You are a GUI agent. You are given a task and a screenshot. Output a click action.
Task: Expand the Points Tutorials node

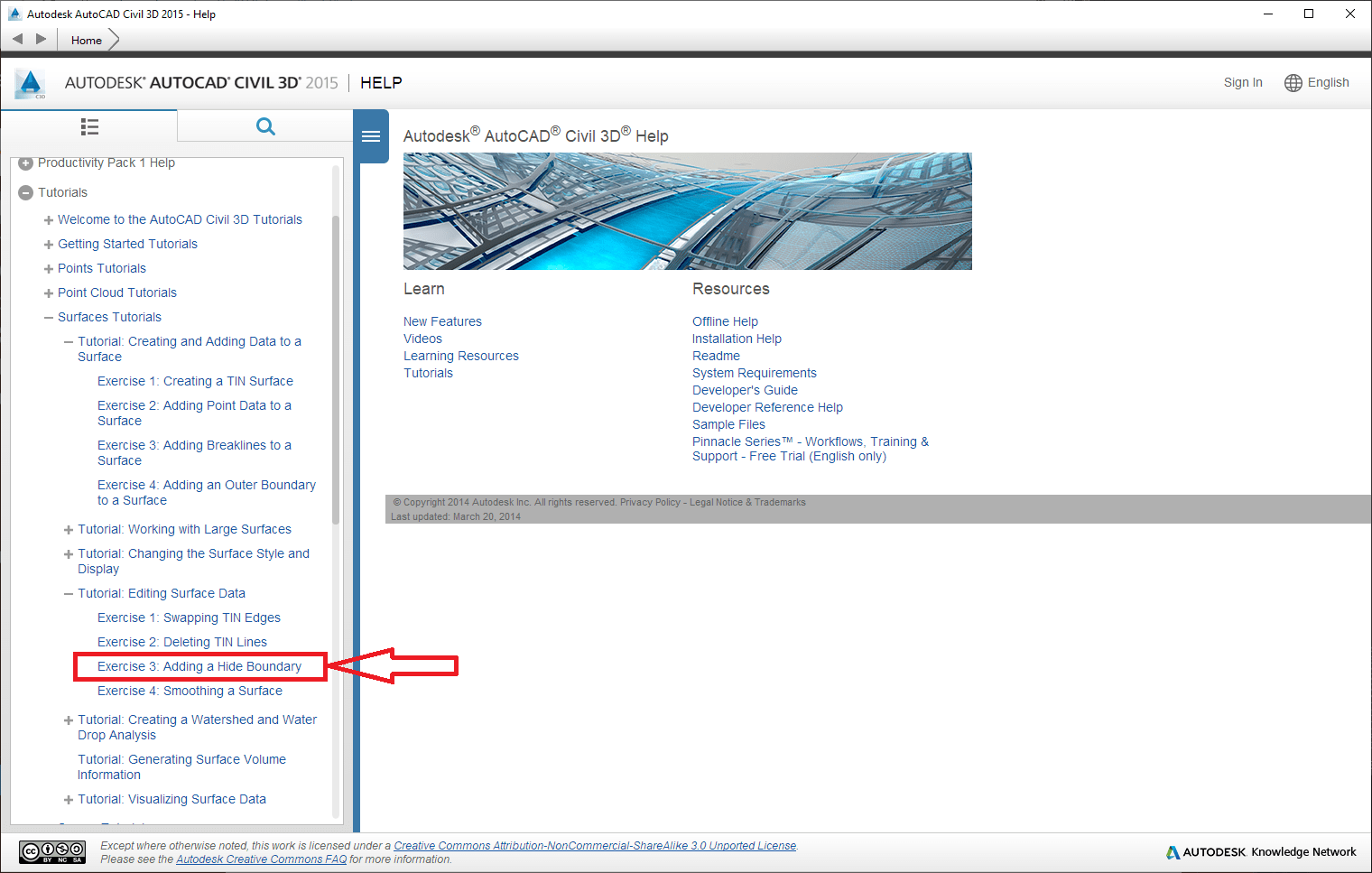[49, 269]
